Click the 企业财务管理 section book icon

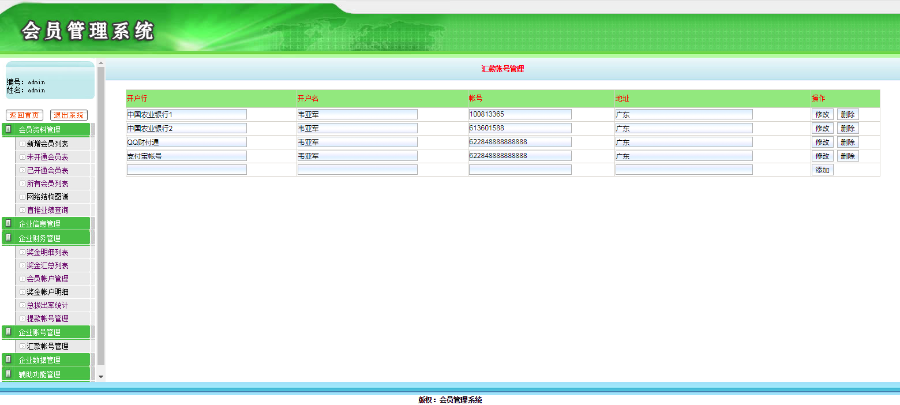[8, 237]
